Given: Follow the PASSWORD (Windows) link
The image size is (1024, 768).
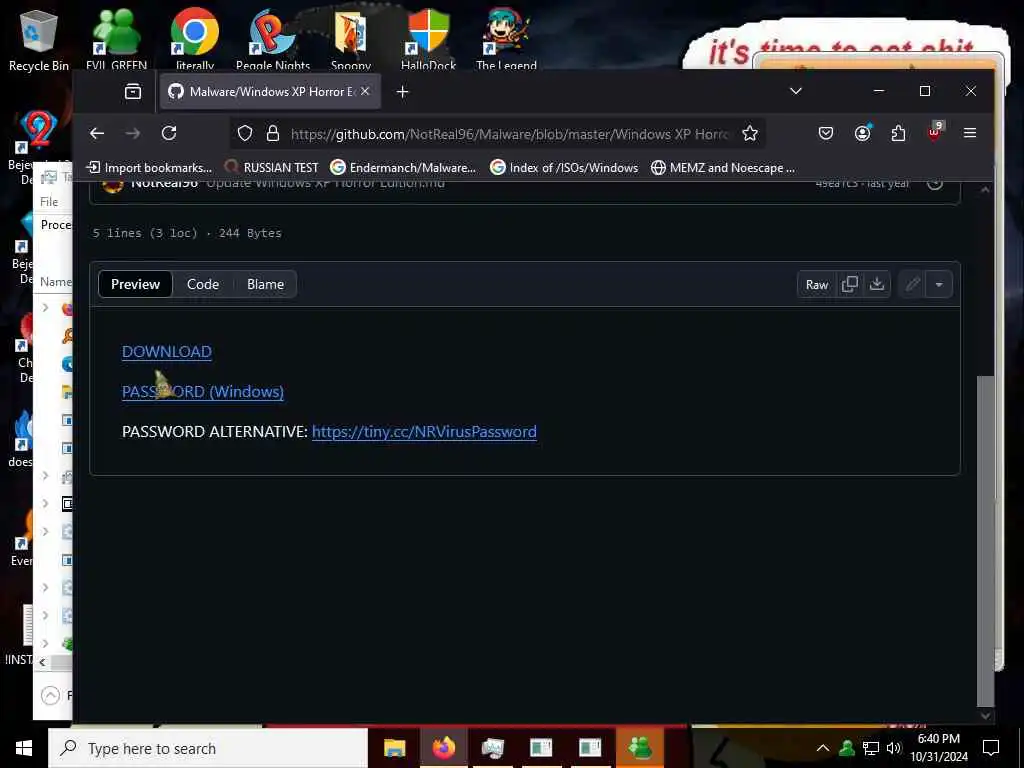Looking at the screenshot, I should (202, 391).
